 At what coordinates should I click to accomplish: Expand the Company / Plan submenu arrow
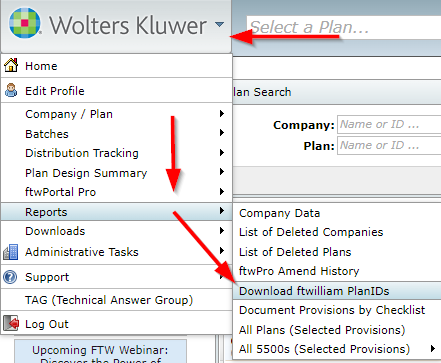[222, 113]
